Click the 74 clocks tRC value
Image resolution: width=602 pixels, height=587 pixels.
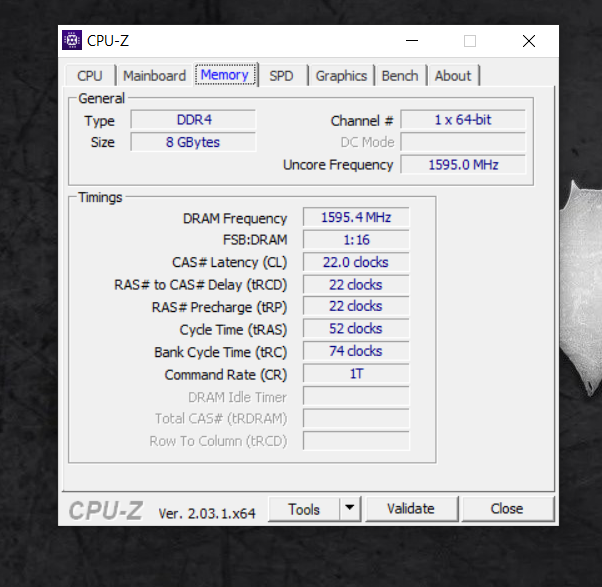(356, 351)
